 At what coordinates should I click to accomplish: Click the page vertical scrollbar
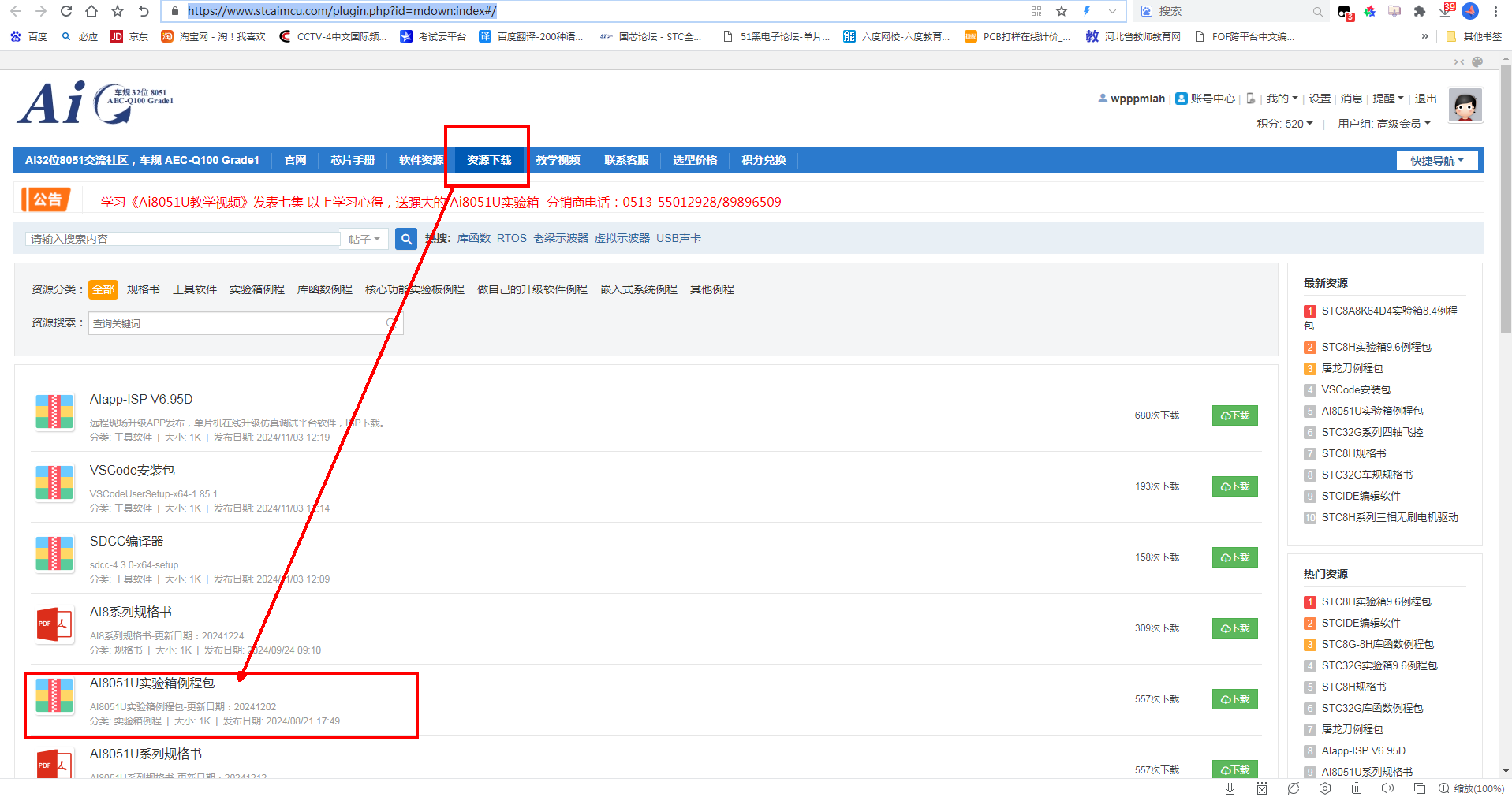pyautogui.click(x=1506, y=200)
